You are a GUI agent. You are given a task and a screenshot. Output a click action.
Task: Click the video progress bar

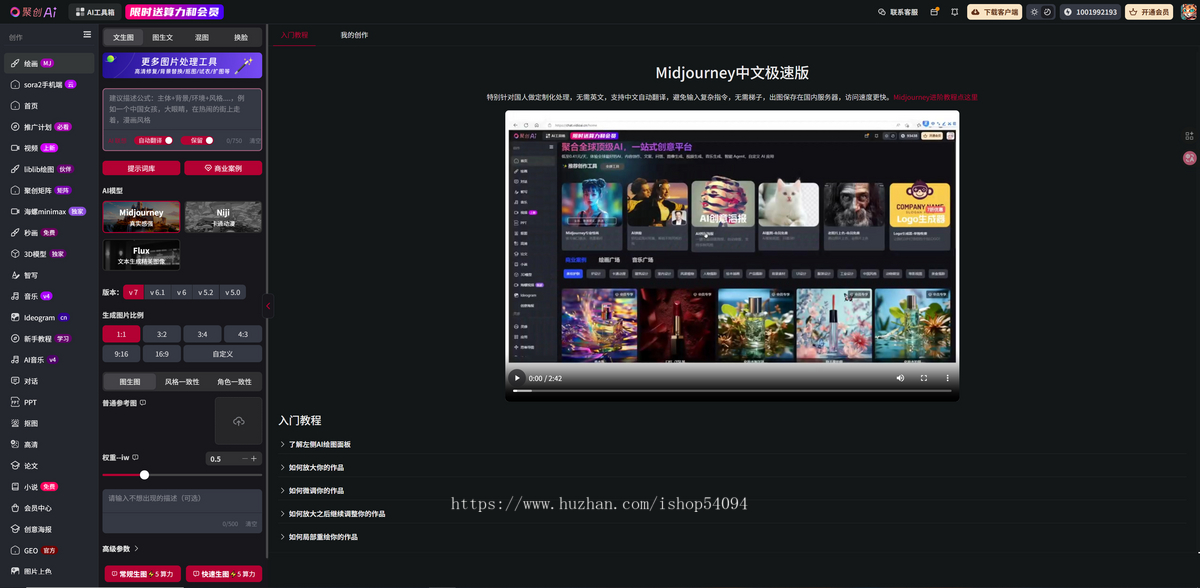coord(731,391)
